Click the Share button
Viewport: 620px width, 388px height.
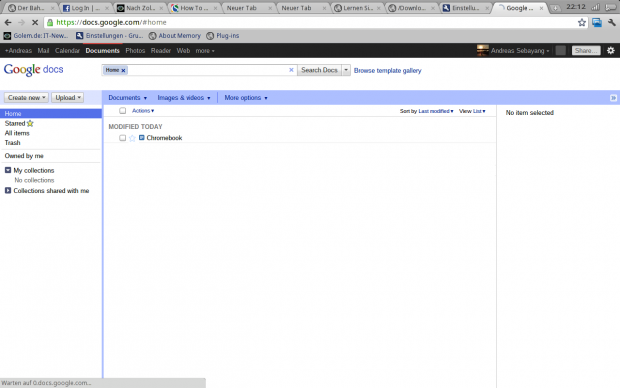(x=586, y=51)
